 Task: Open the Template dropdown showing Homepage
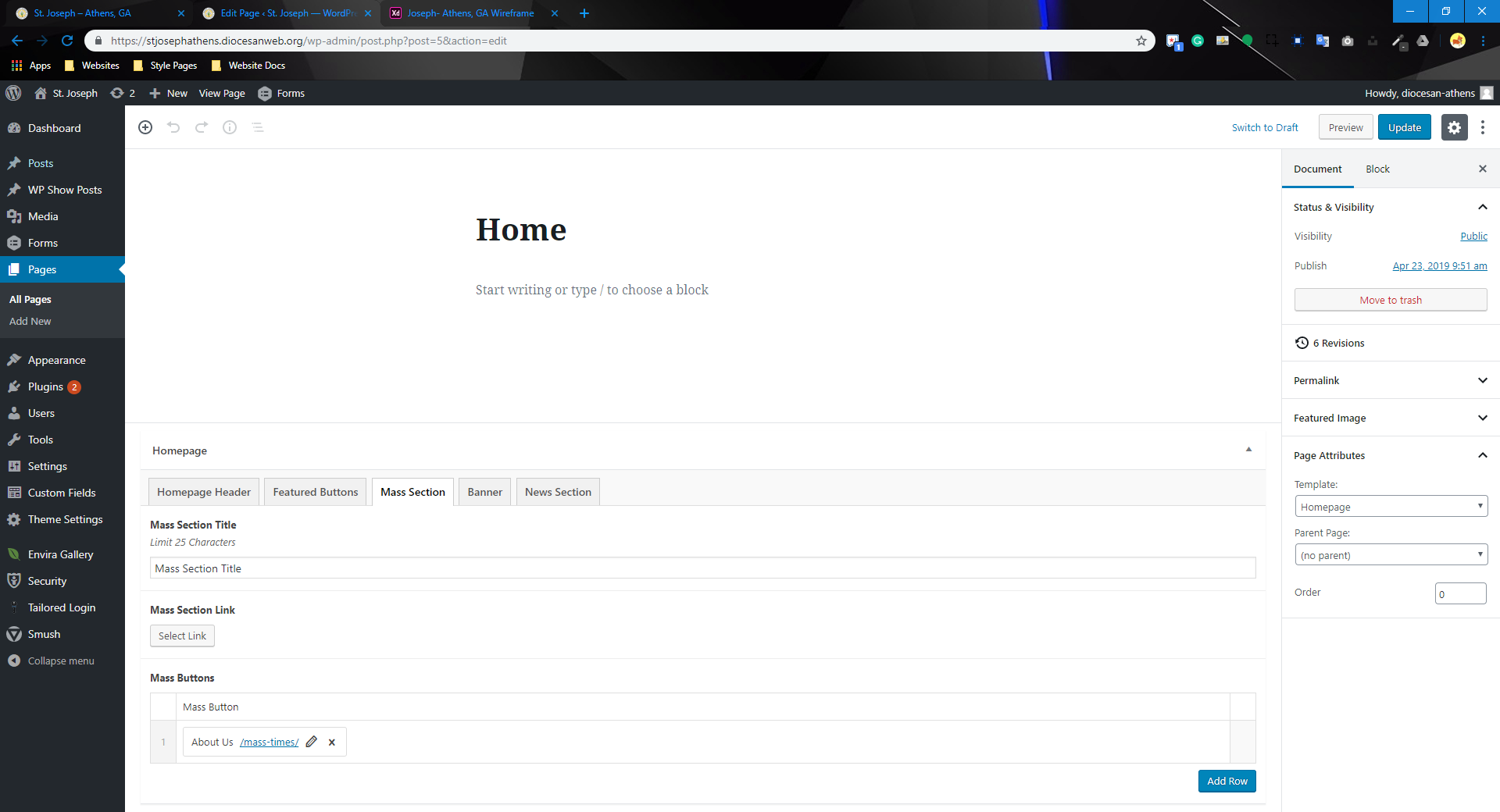(x=1391, y=507)
